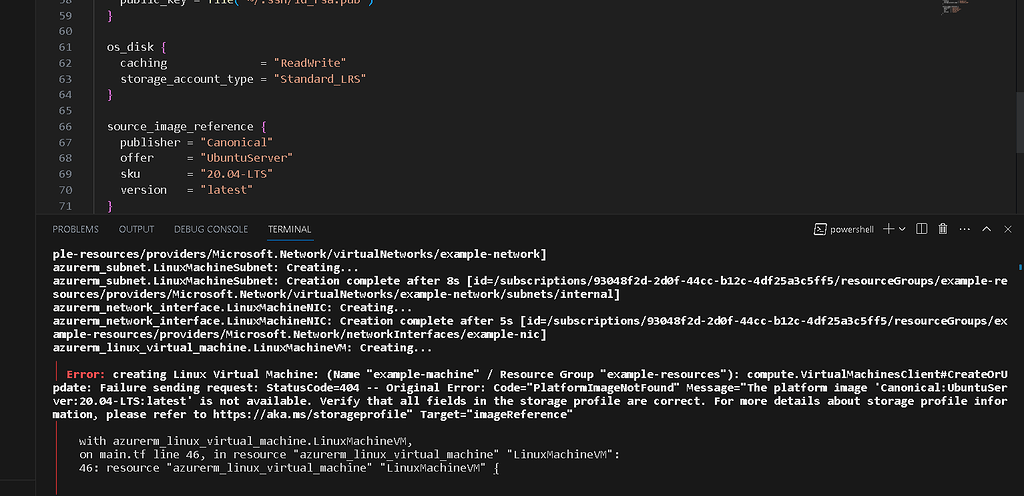Select the Terminal tab
The width and height of the screenshot is (1024, 496).
pyautogui.click(x=289, y=229)
